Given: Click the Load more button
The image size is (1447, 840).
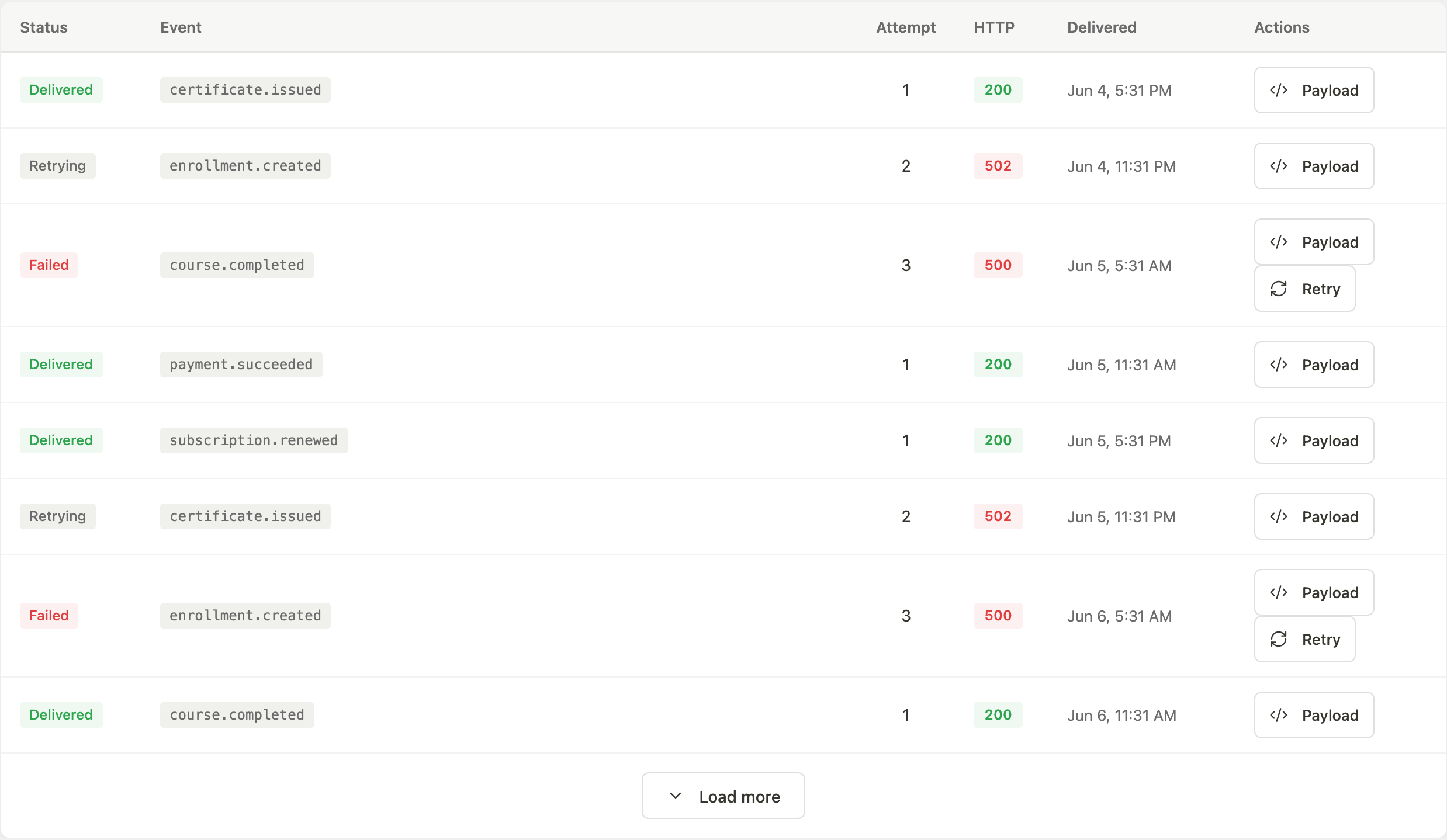Looking at the screenshot, I should tap(723, 796).
